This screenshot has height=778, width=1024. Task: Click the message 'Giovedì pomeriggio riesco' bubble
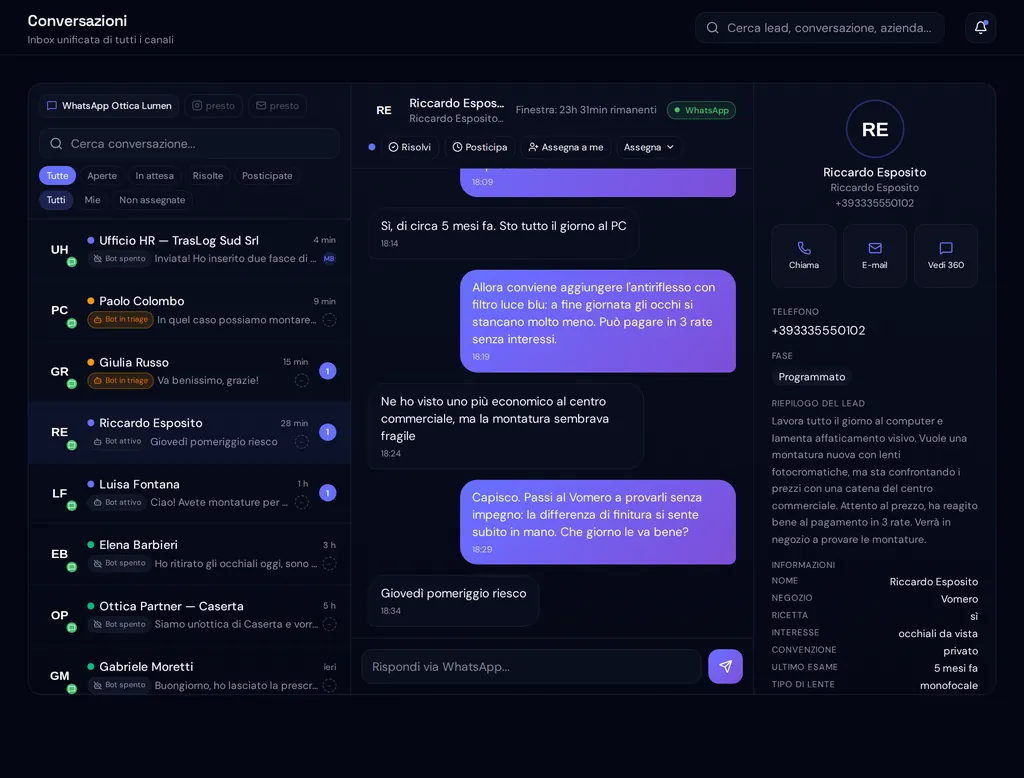pyautogui.click(x=454, y=601)
